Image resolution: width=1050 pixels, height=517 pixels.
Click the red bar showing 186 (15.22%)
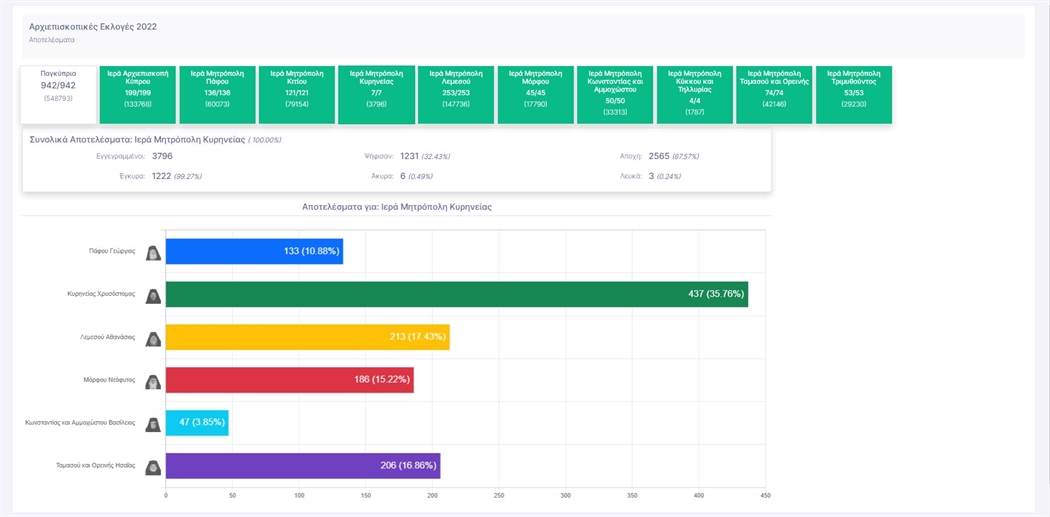pyautogui.click(x=289, y=381)
